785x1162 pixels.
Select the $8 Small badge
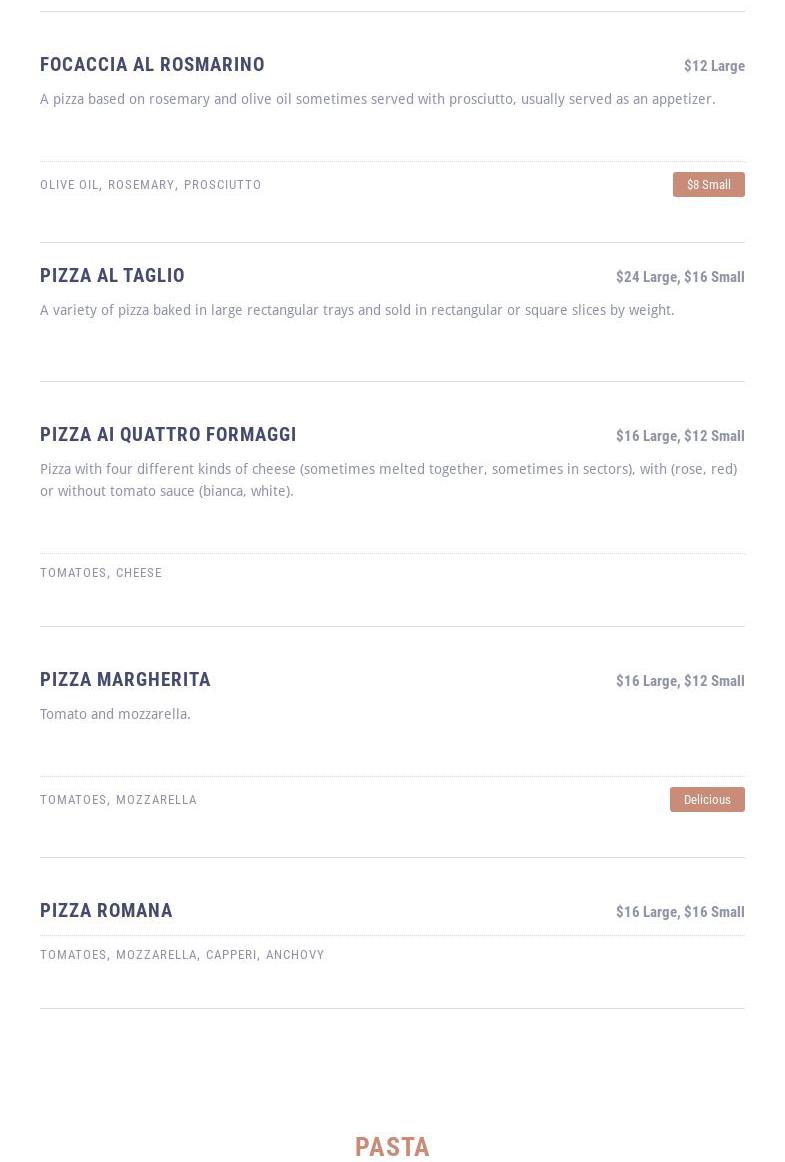click(x=708, y=185)
